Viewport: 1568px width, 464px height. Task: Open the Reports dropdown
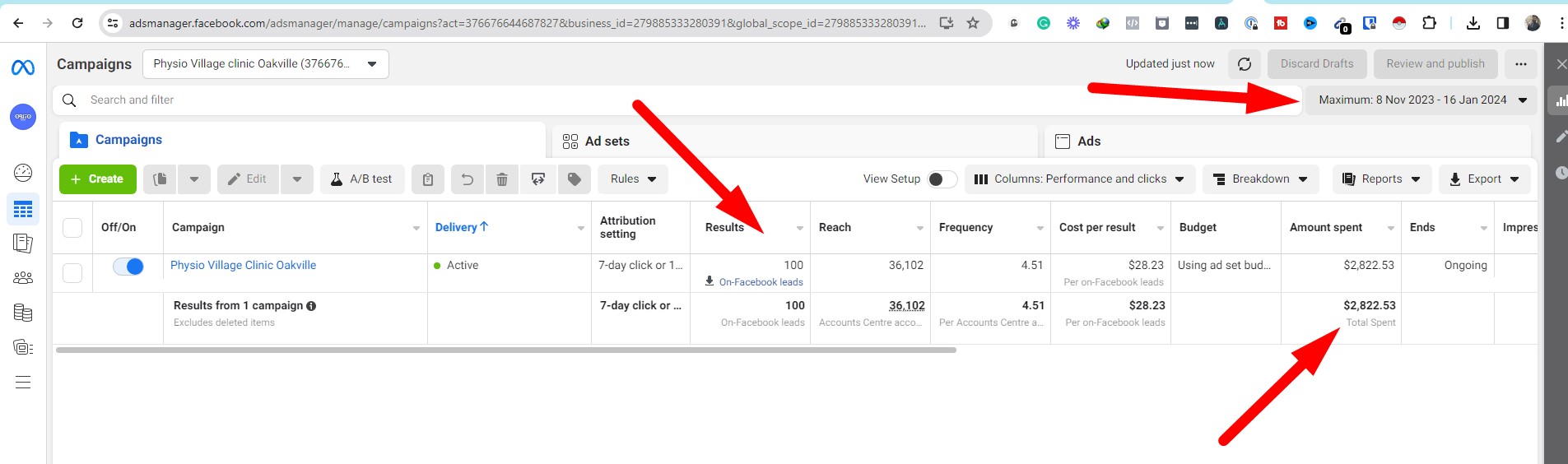[x=1382, y=179]
